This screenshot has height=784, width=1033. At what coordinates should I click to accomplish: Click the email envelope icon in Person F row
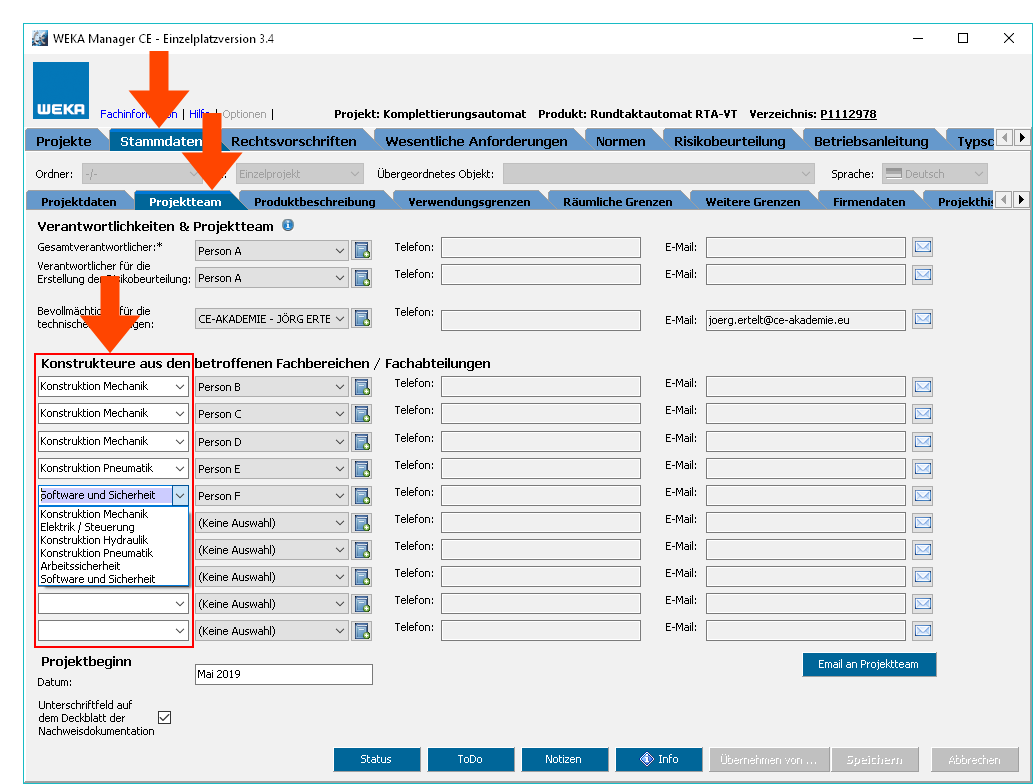[923, 495]
